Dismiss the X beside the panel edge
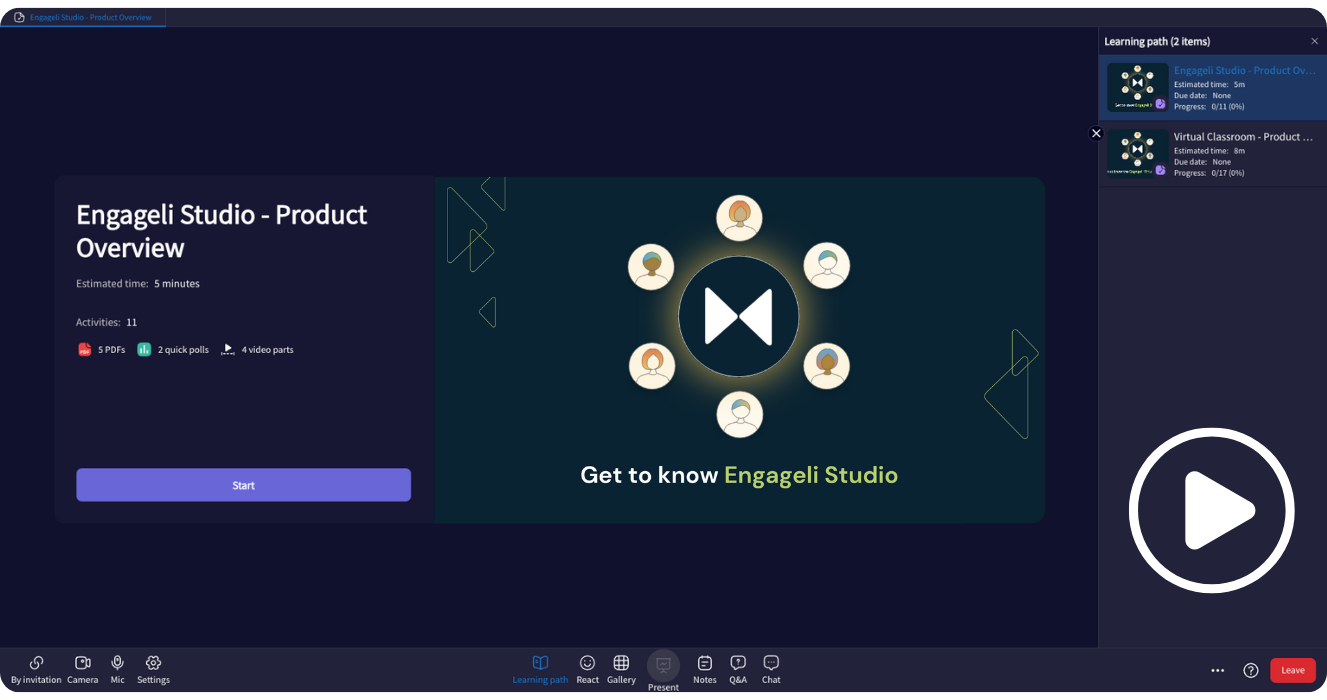This screenshot has height=700, width=1327. coord(1096,133)
